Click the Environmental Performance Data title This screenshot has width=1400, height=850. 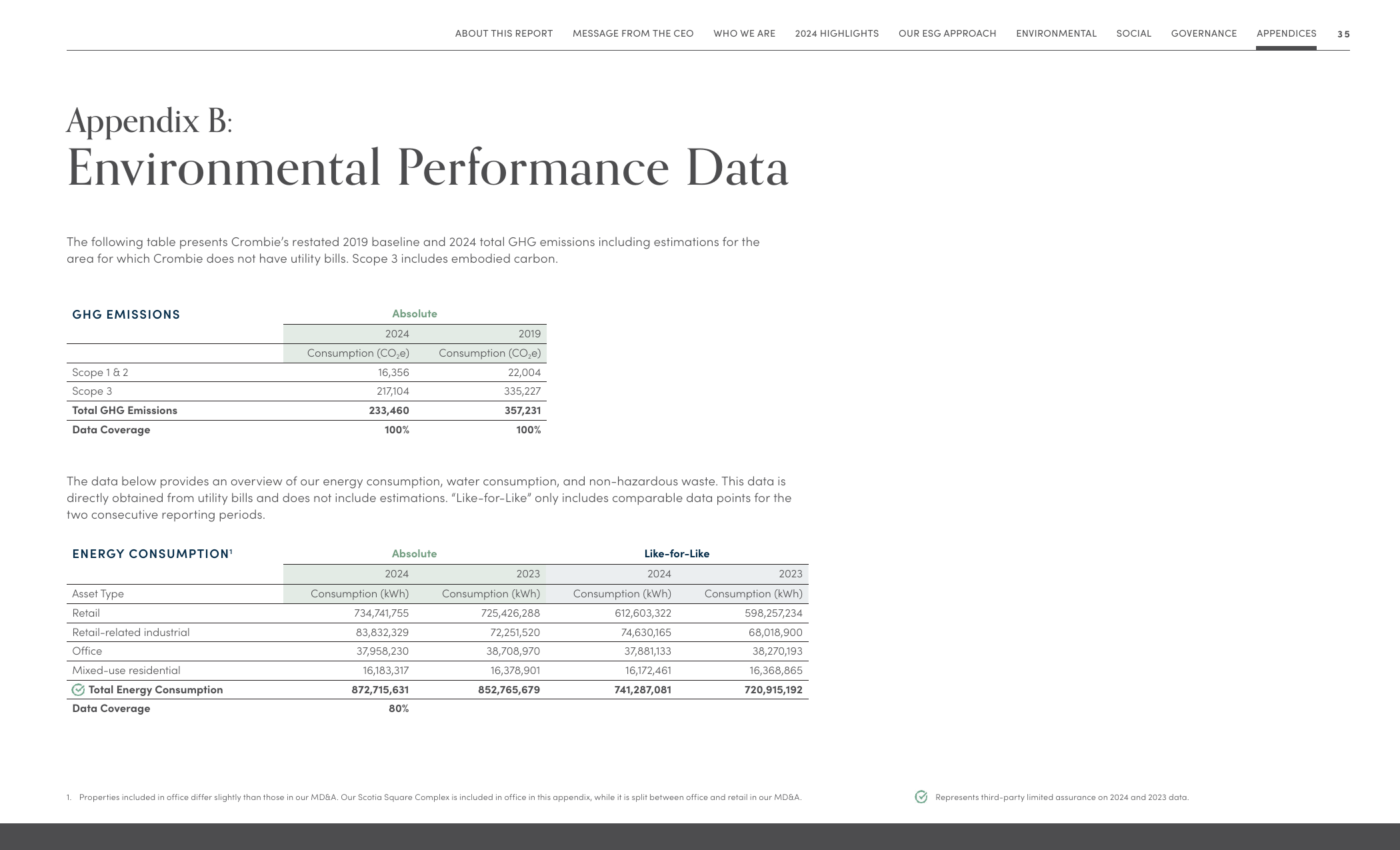(x=427, y=167)
